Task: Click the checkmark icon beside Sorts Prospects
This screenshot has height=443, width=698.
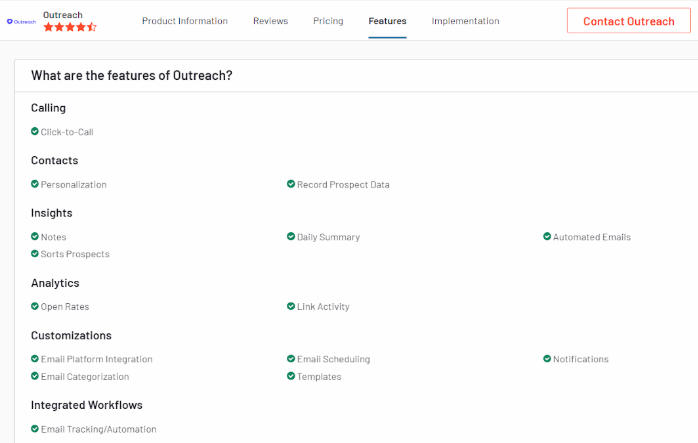Action: [35, 253]
